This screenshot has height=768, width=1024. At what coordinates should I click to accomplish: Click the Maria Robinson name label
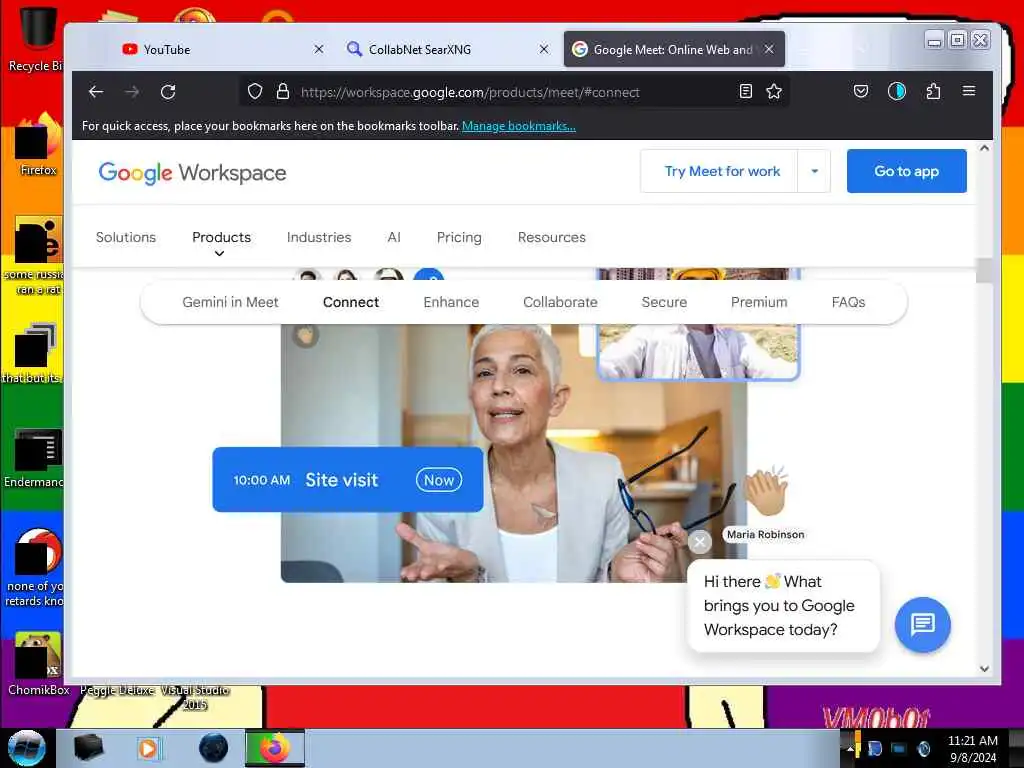coord(765,534)
